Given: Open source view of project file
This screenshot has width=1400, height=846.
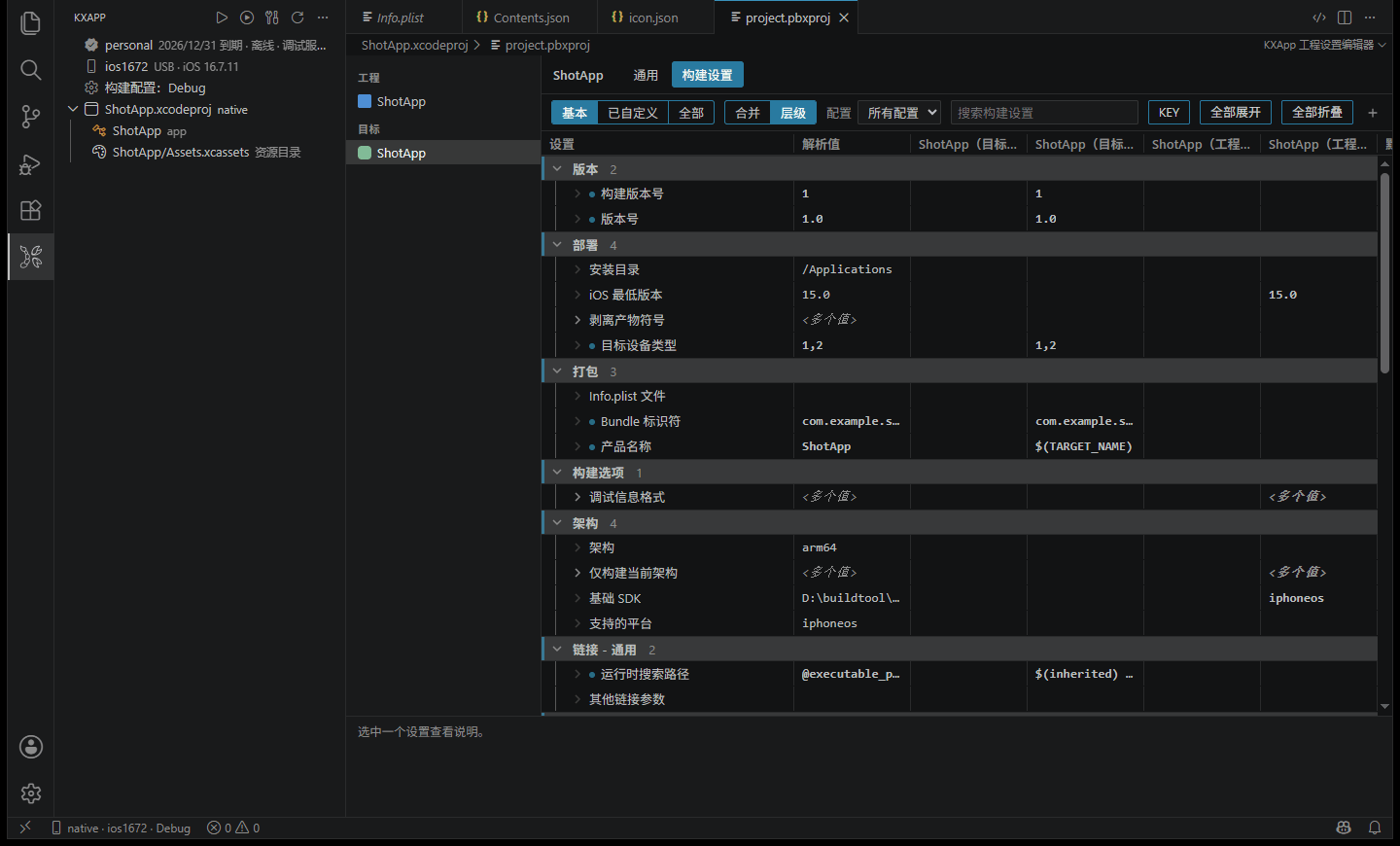Looking at the screenshot, I should [x=1319, y=18].
